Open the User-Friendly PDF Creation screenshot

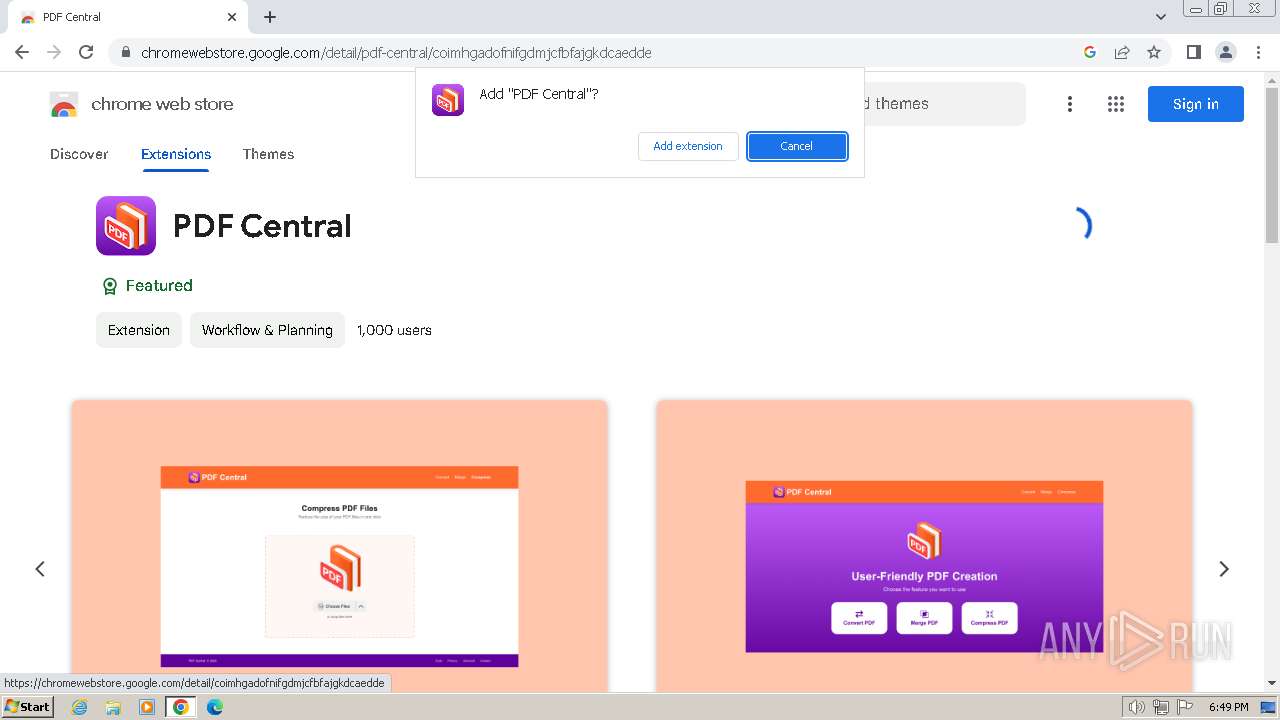click(924, 546)
